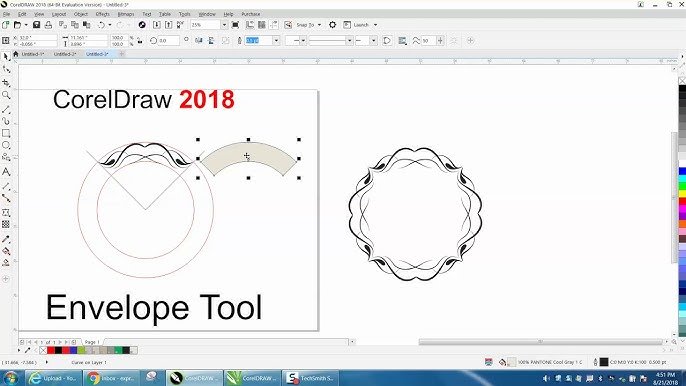
Task: Click Mirror horizontally icon
Action: [x=199, y=41]
